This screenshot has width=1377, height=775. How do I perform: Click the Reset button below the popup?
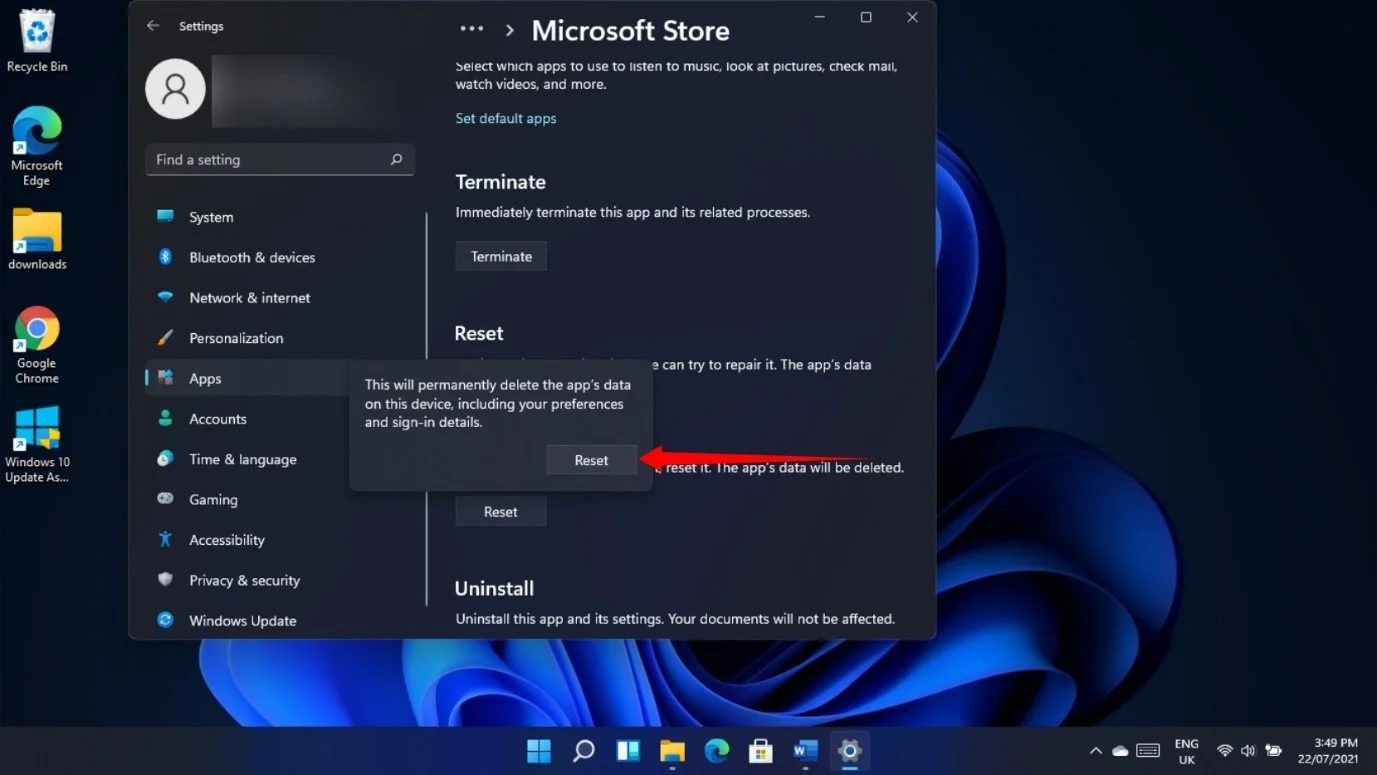[501, 512]
